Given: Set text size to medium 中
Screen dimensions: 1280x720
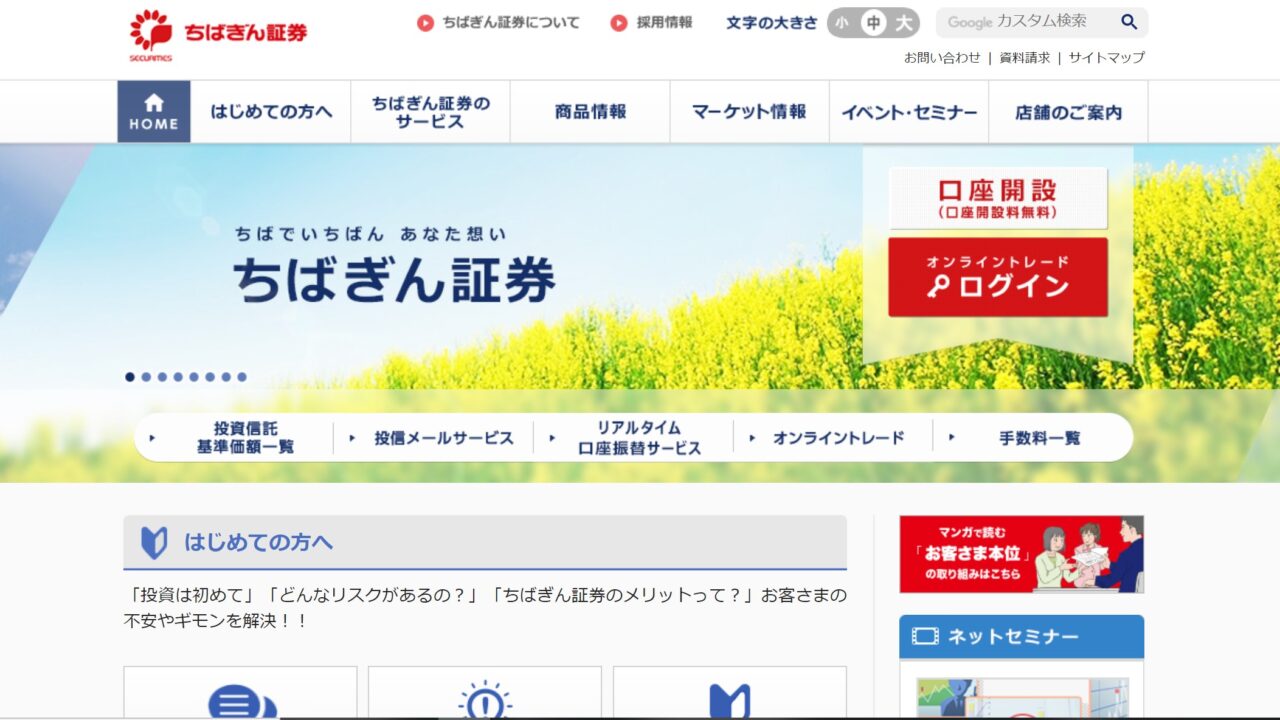Looking at the screenshot, I should click(x=874, y=23).
